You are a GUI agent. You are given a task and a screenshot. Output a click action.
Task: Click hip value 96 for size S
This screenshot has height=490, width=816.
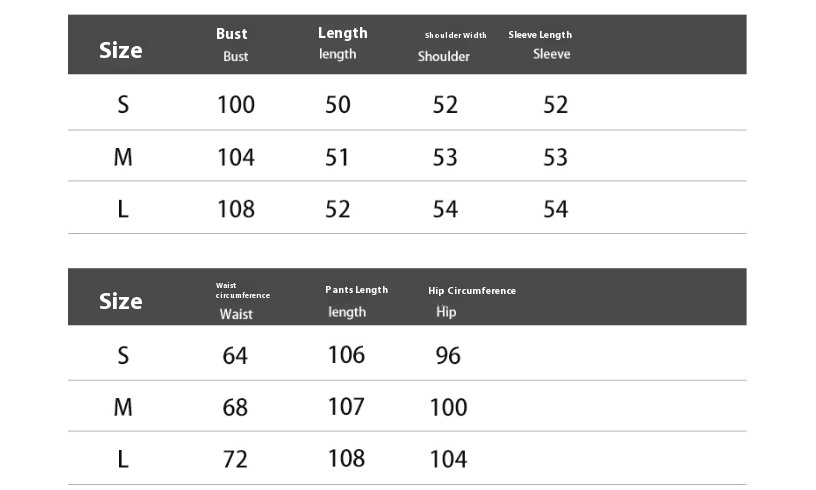[x=448, y=356]
